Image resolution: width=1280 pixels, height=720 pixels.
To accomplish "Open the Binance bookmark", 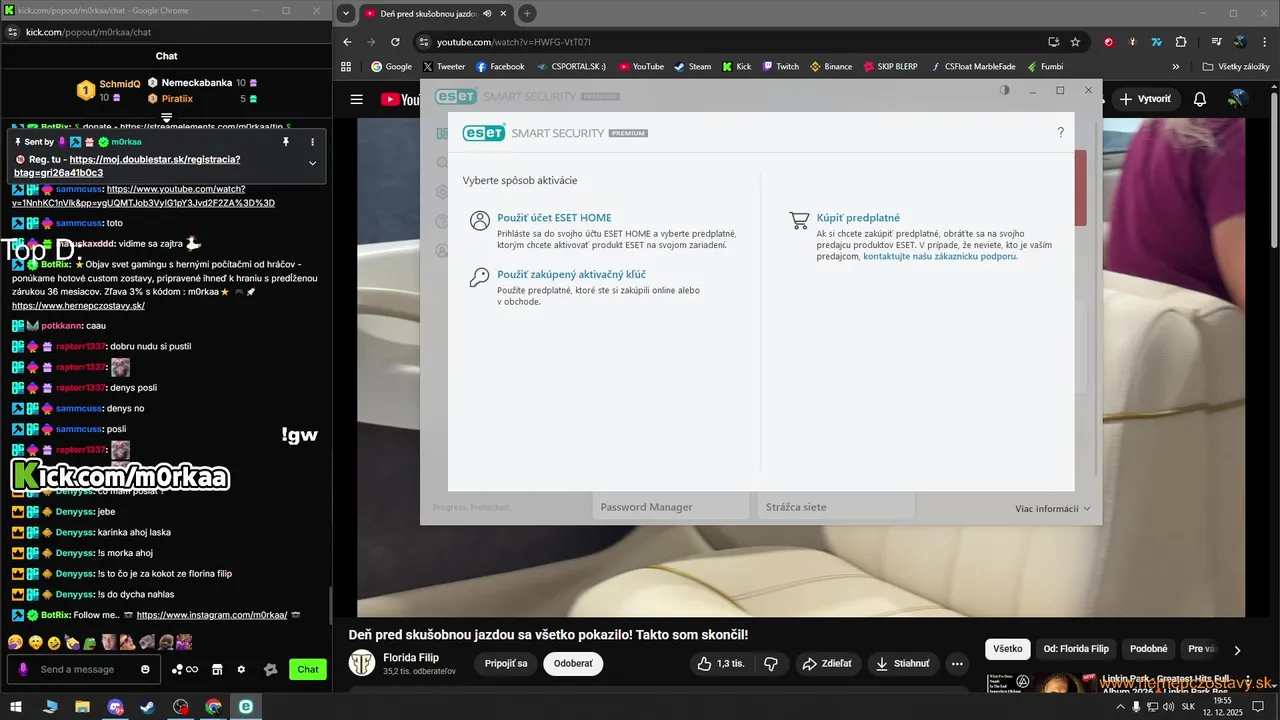I will (x=830, y=67).
